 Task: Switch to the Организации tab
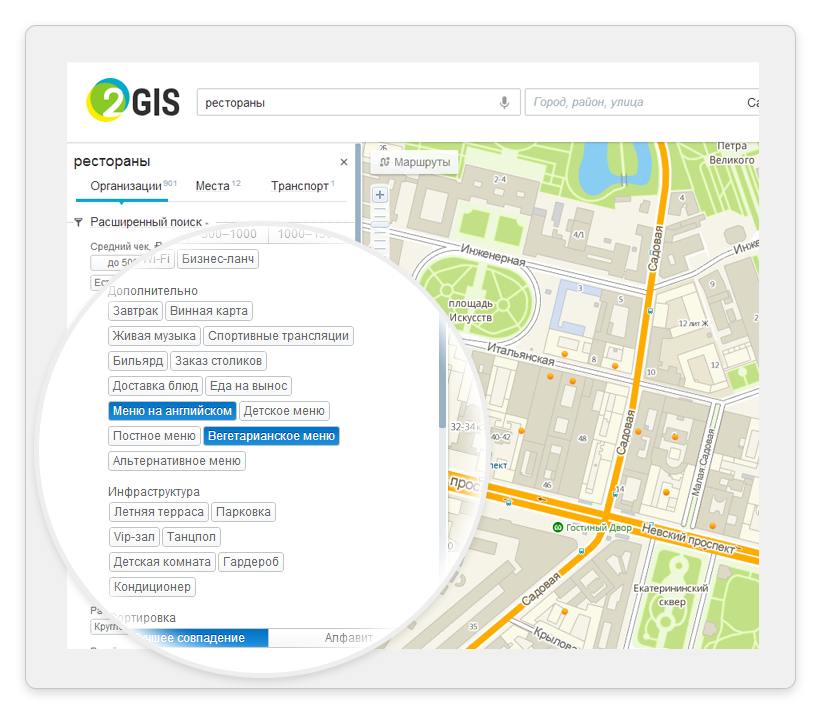[126, 186]
